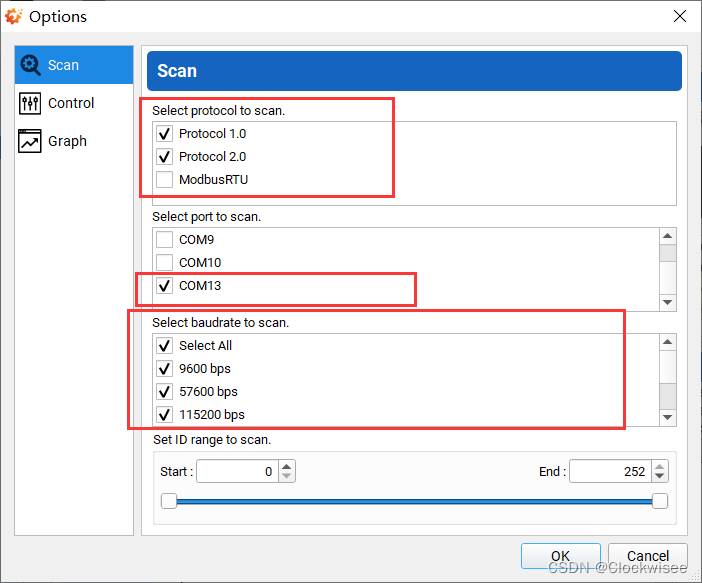Increase the Start ID with up arrow
The width and height of the screenshot is (702, 583).
(287, 466)
